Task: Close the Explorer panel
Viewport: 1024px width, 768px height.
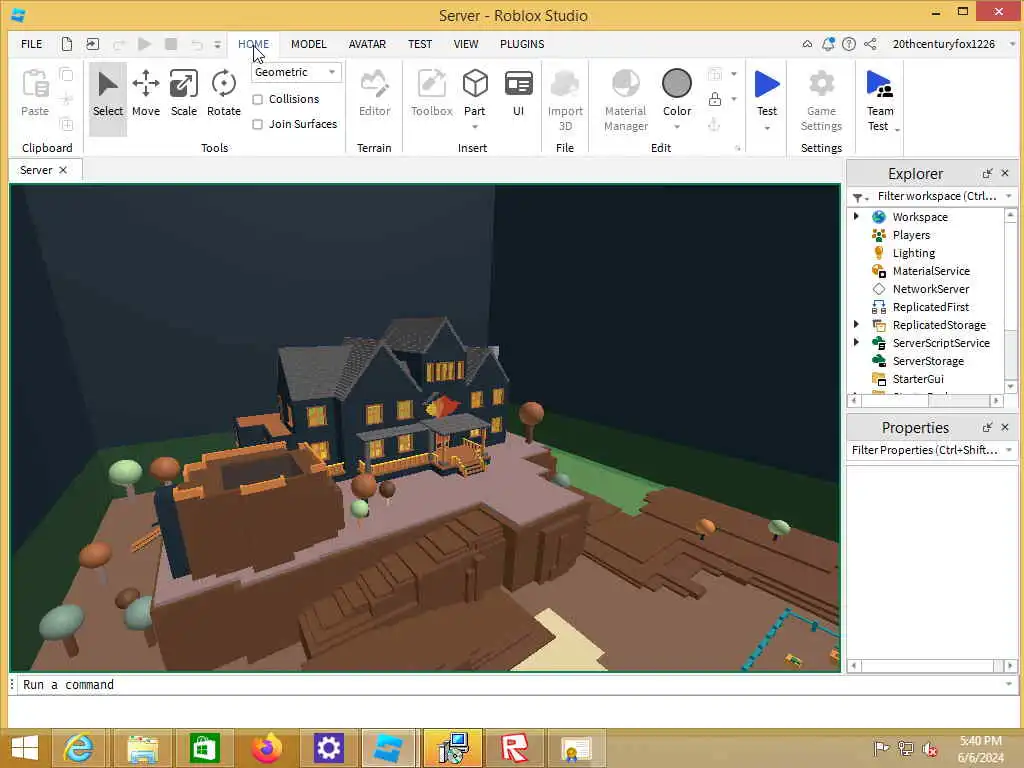Action: [x=1005, y=173]
